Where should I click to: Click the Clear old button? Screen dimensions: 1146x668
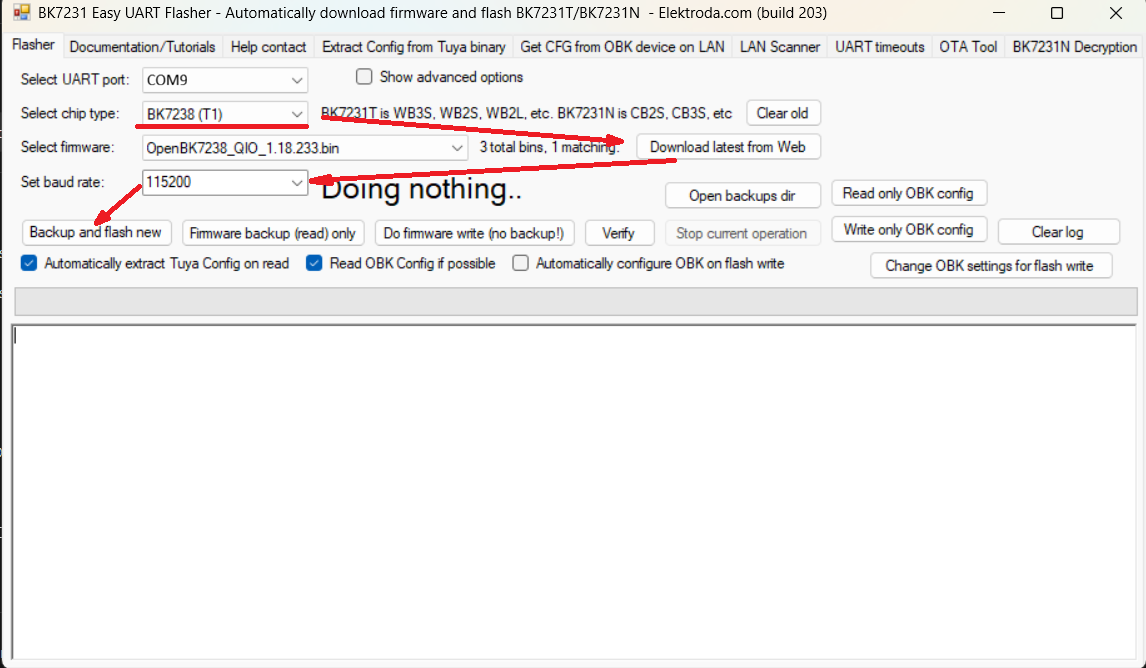(783, 113)
